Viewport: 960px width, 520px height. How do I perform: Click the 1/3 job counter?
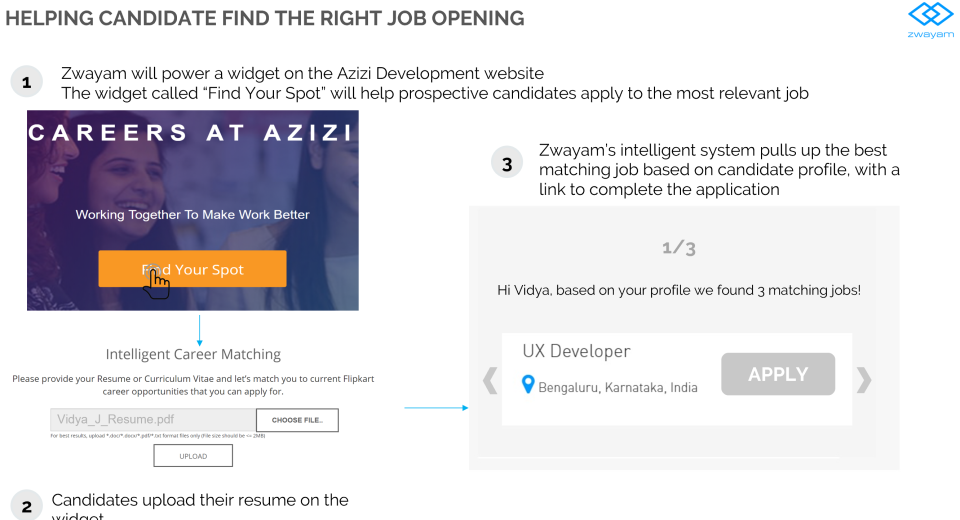coord(679,247)
